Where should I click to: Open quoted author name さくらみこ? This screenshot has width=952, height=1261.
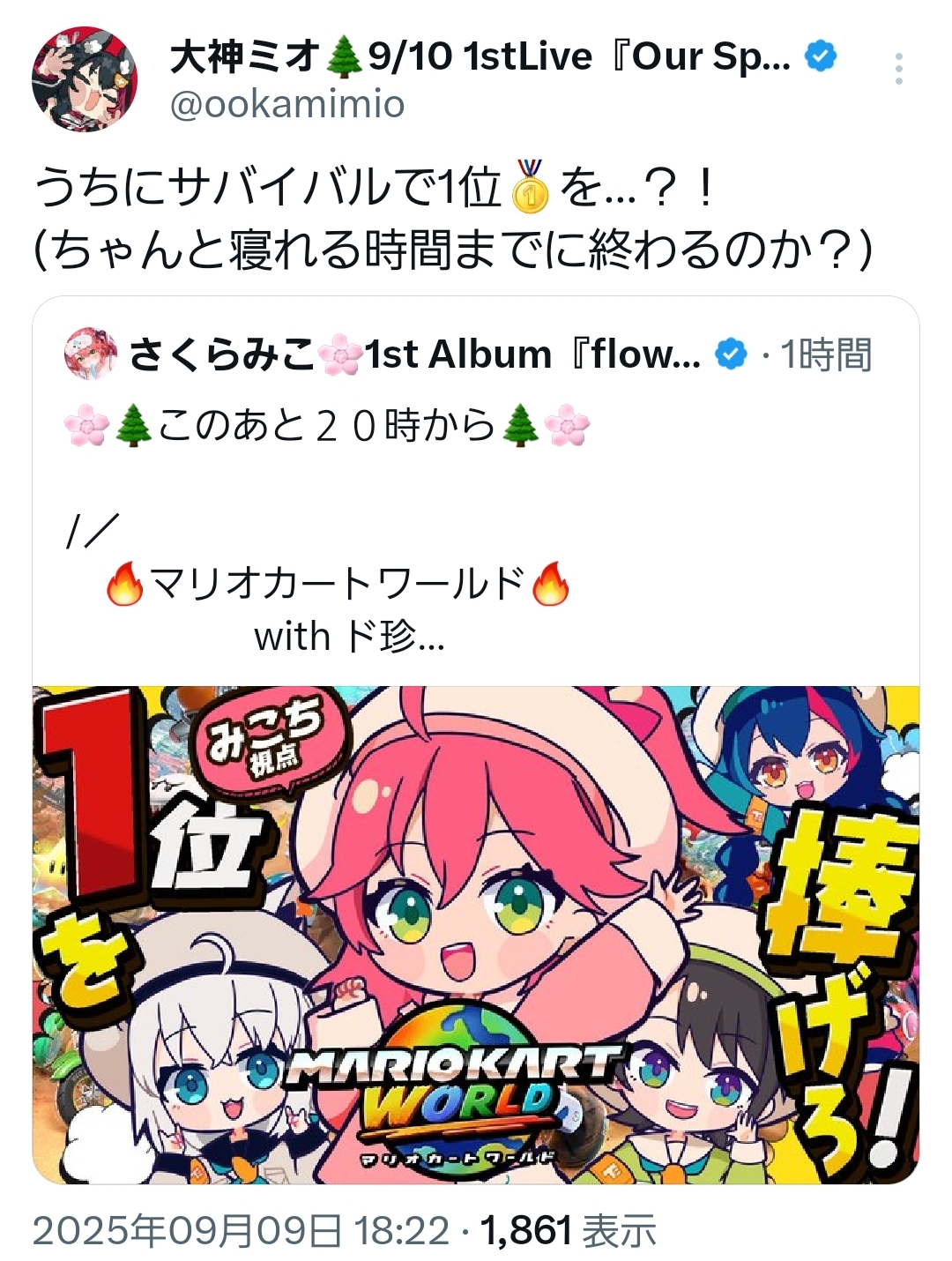click(x=221, y=354)
